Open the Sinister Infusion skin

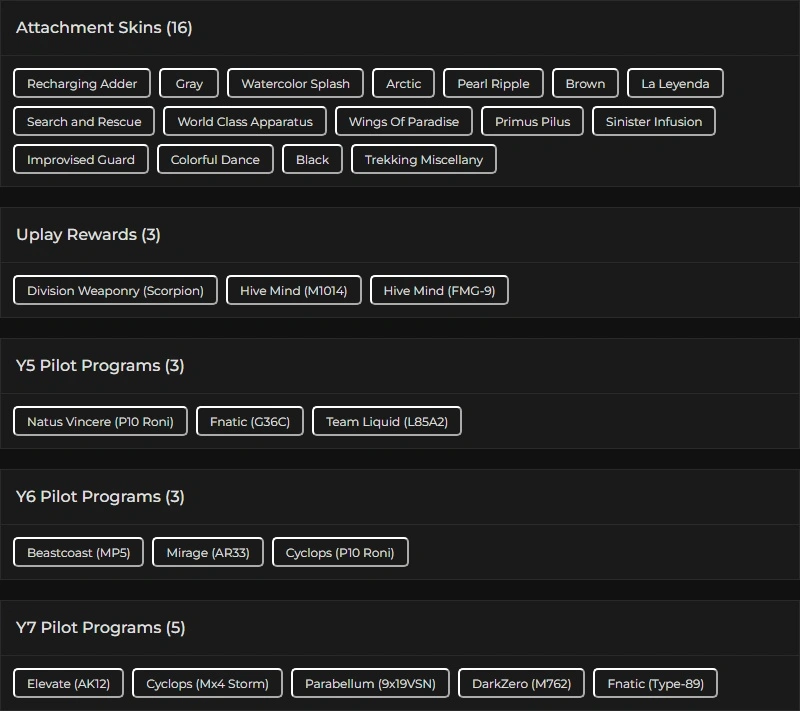pos(654,121)
